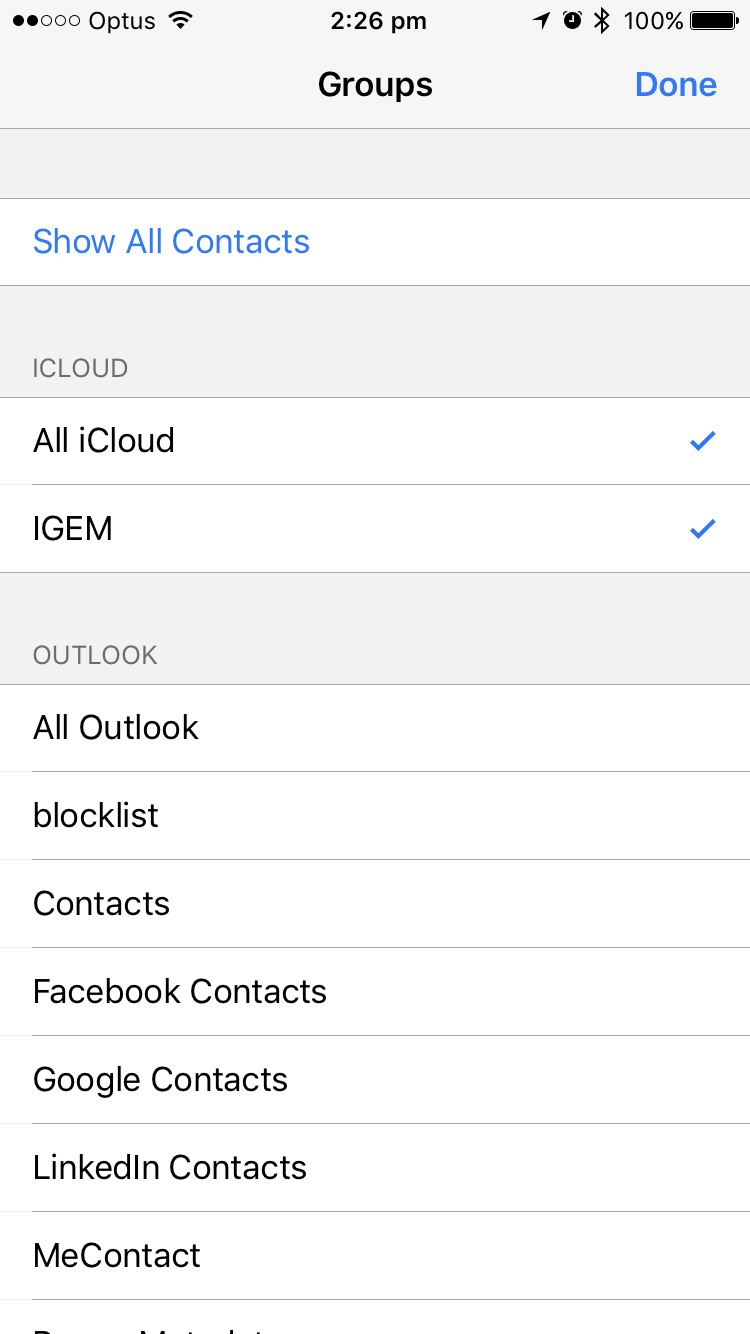This screenshot has width=750, height=1334.
Task: Tap the Optus carrier label
Action: pyautogui.click(x=124, y=20)
